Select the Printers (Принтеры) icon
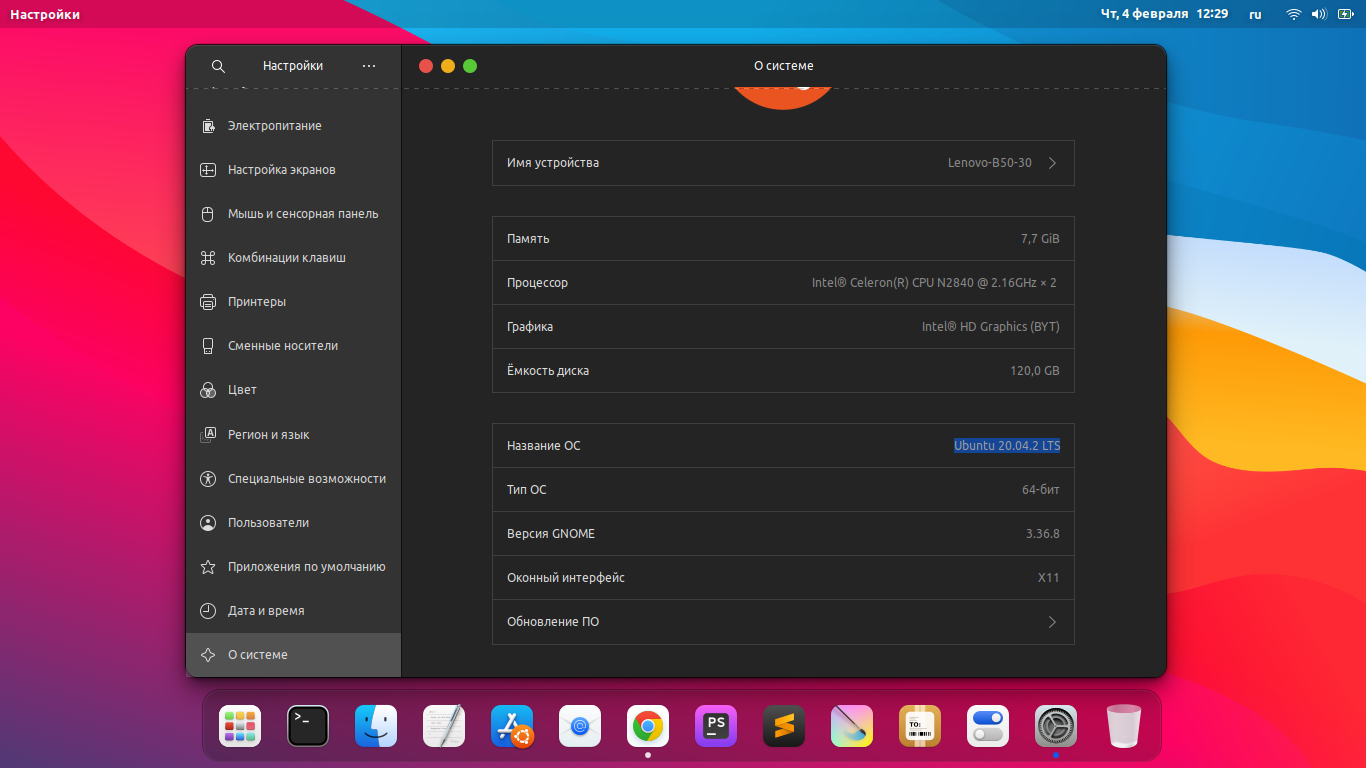Viewport: 1366px width, 768px height. (x=208, y=302)
